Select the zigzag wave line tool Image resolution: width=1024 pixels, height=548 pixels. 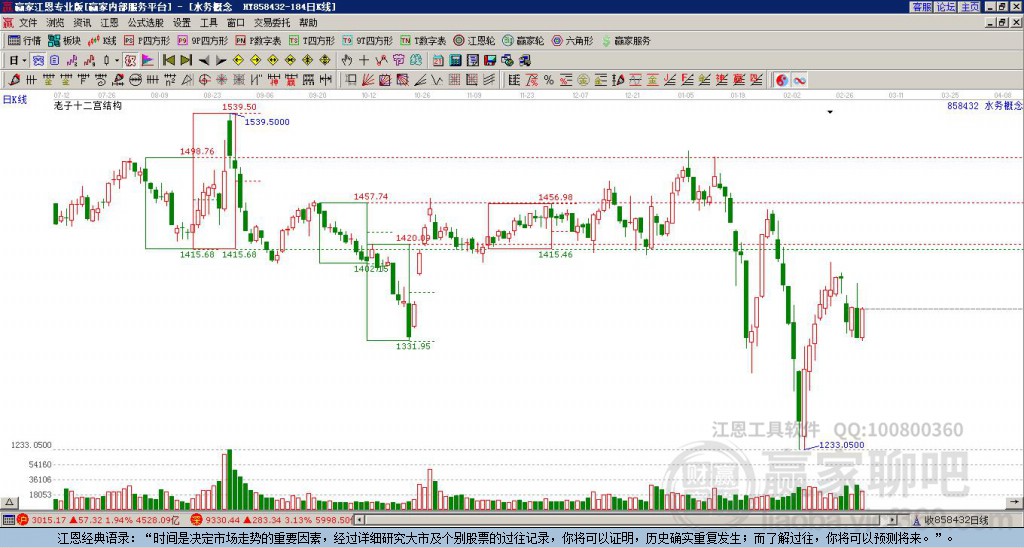[438, 80]
